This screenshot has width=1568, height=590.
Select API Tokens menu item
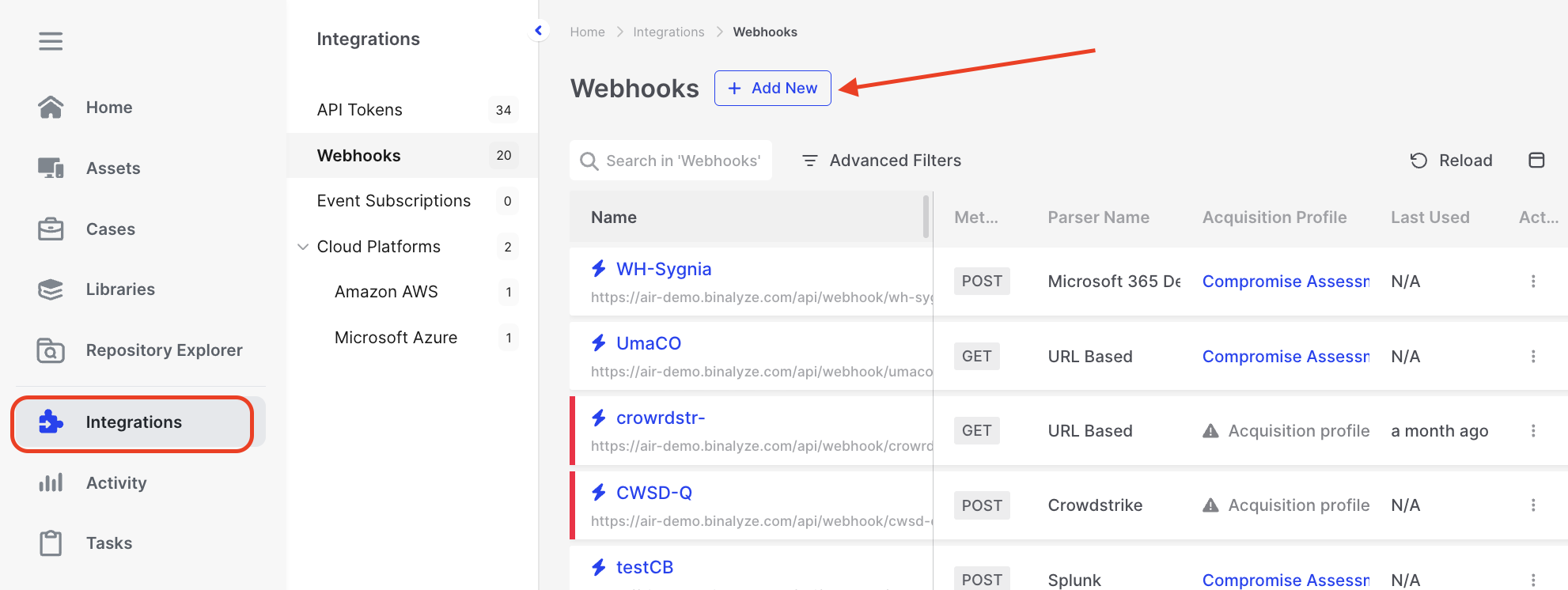[360, 110]
